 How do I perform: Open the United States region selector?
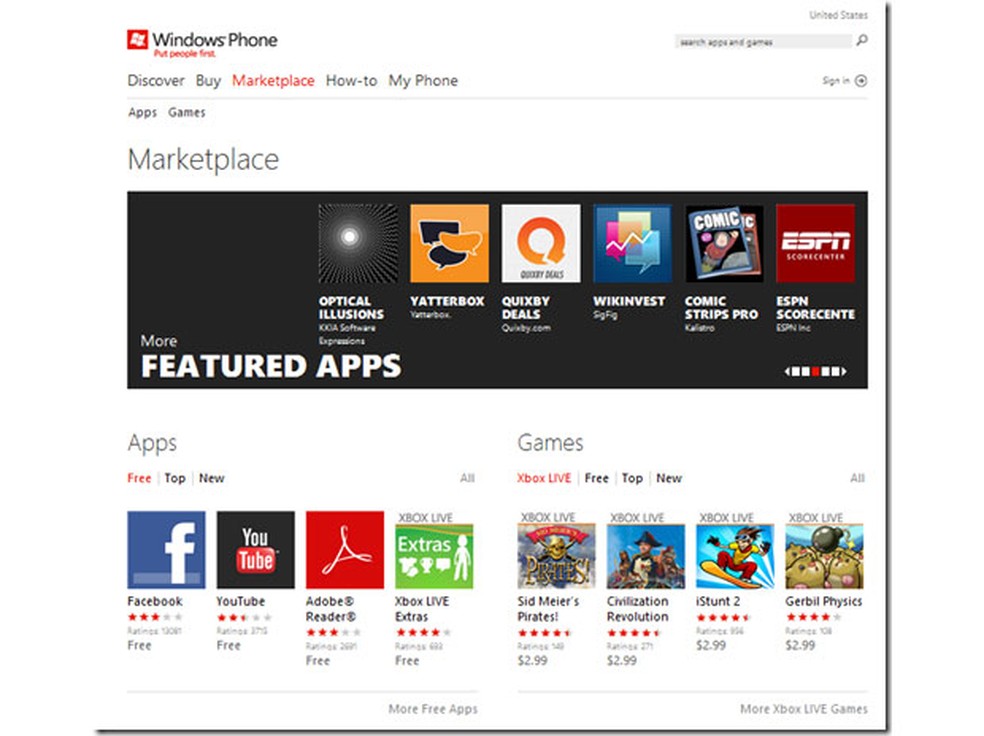pos(840,14)
